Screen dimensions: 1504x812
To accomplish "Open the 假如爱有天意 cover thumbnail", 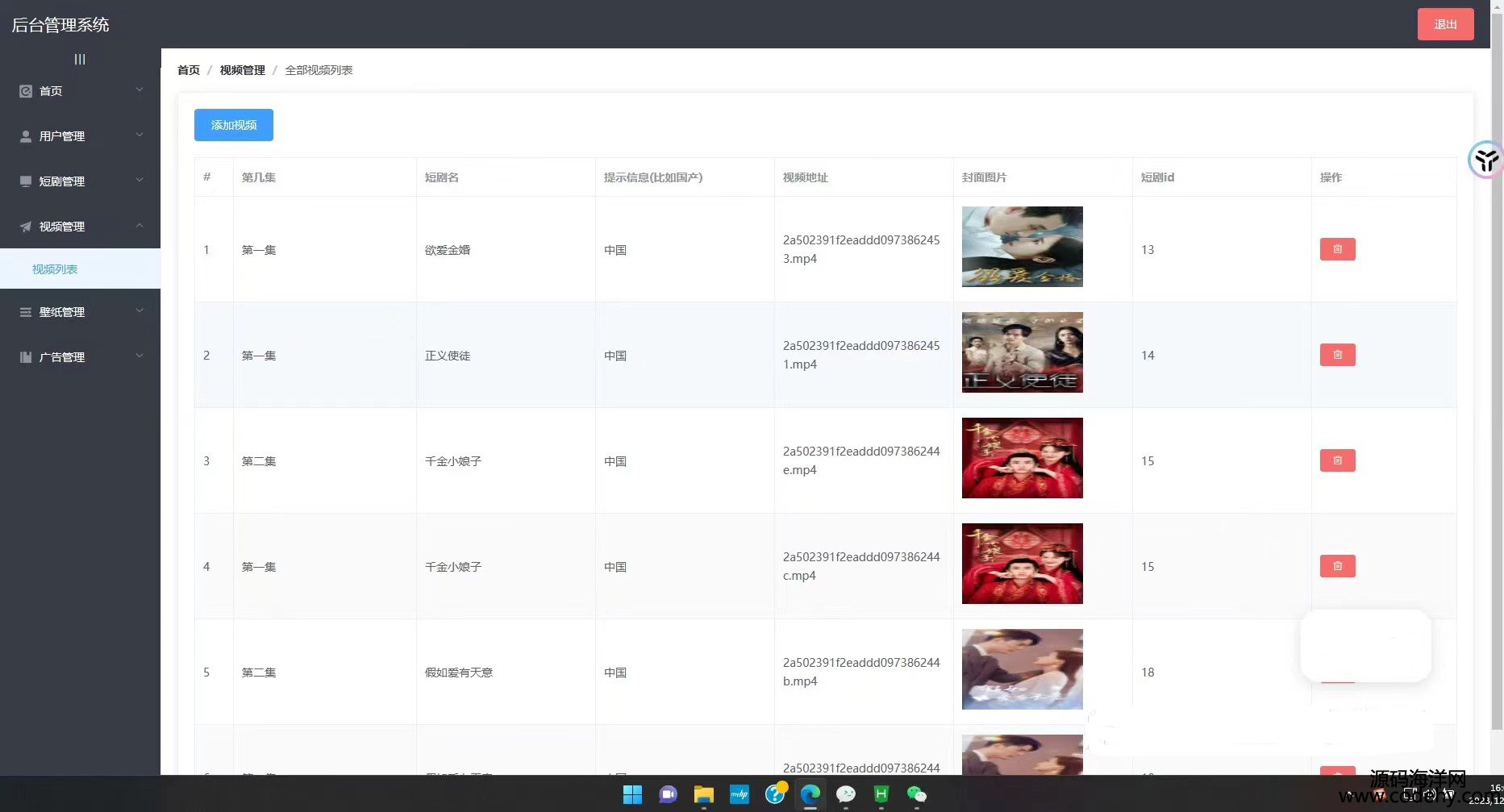I will point(1023,669).
